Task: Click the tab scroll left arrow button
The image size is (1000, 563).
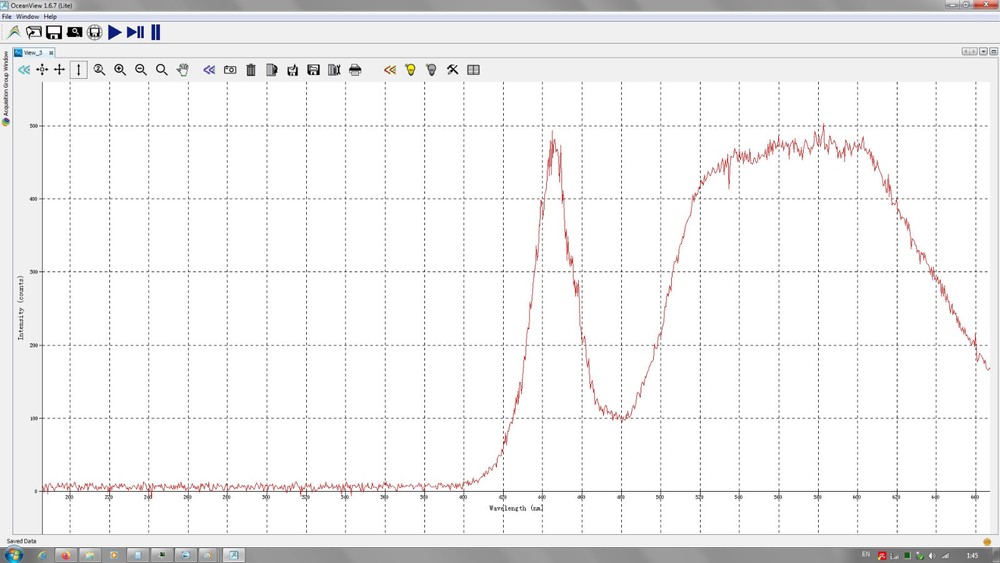Action: point(966,52)
